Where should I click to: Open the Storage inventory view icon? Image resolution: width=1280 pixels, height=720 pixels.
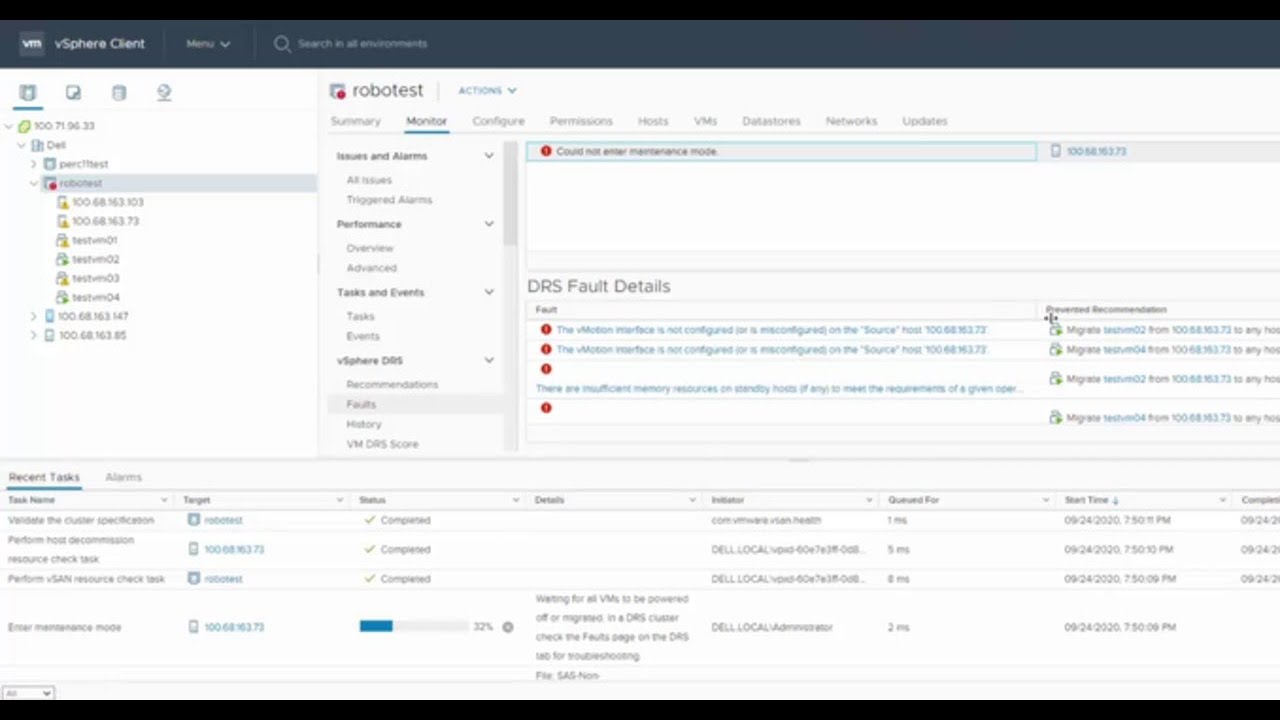[119, 93]
